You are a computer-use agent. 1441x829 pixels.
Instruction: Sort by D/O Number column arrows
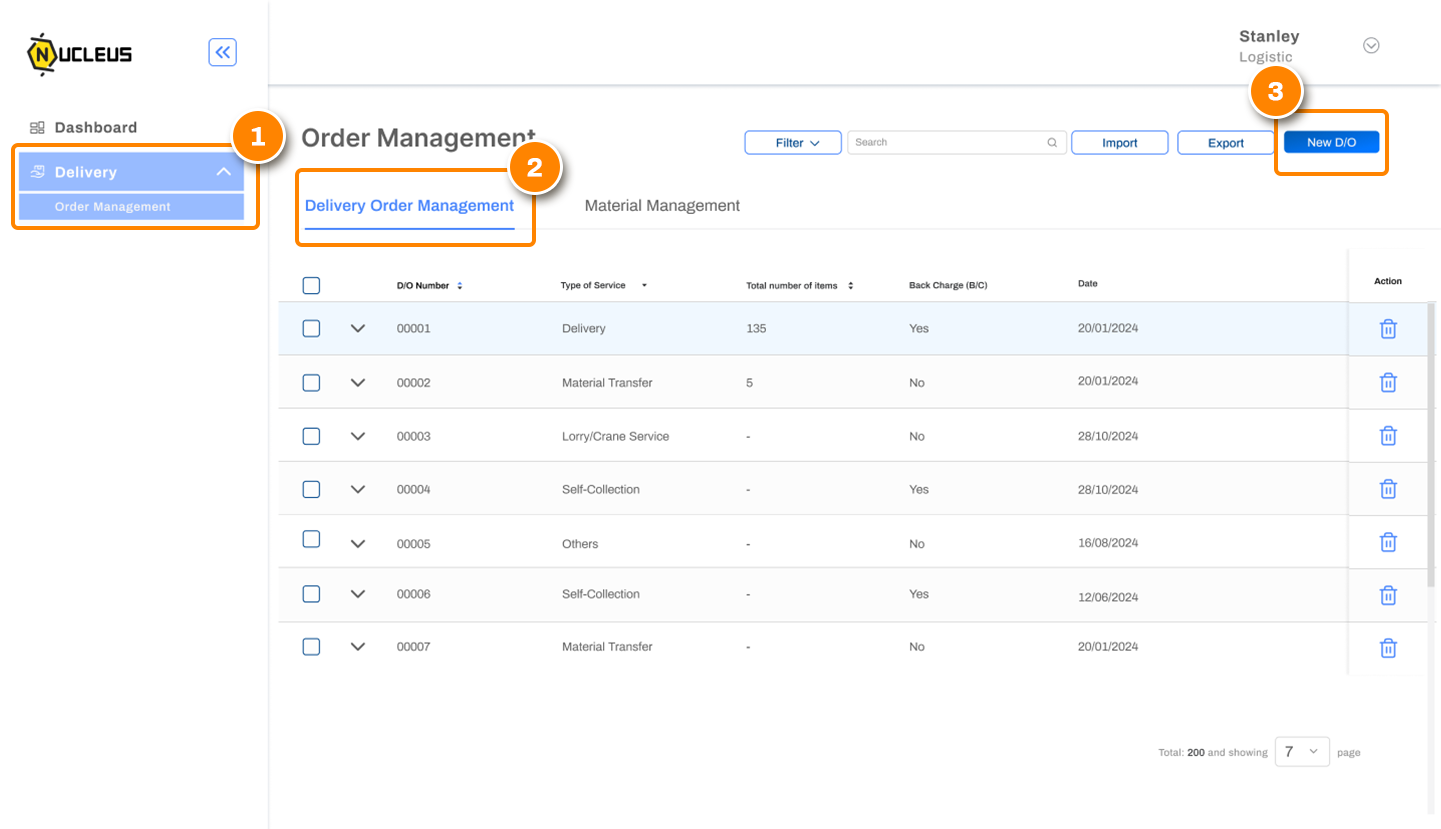point(460,286)
